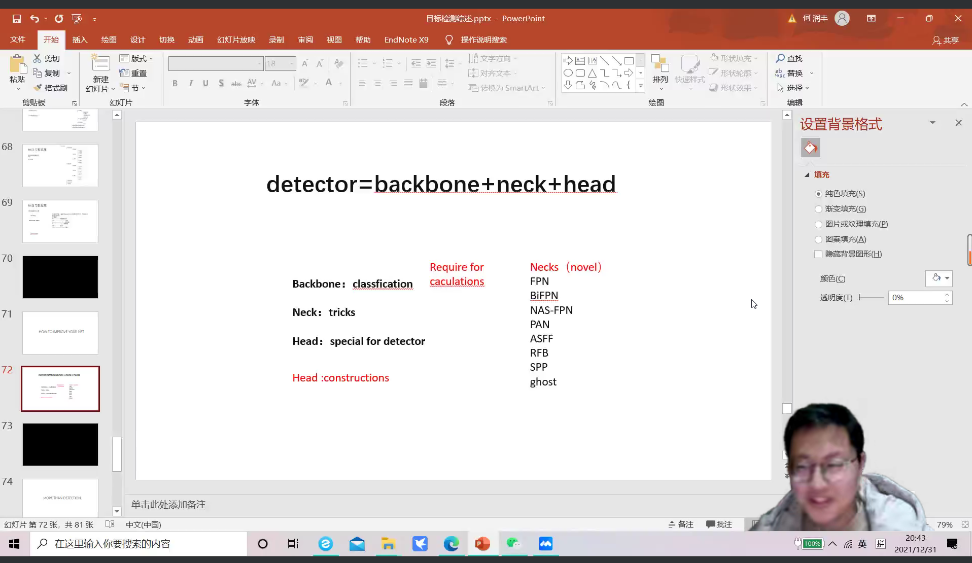Click the Decrease Font Size icon
The width and height of the screenshot is (972, 563).
[320, 63]
